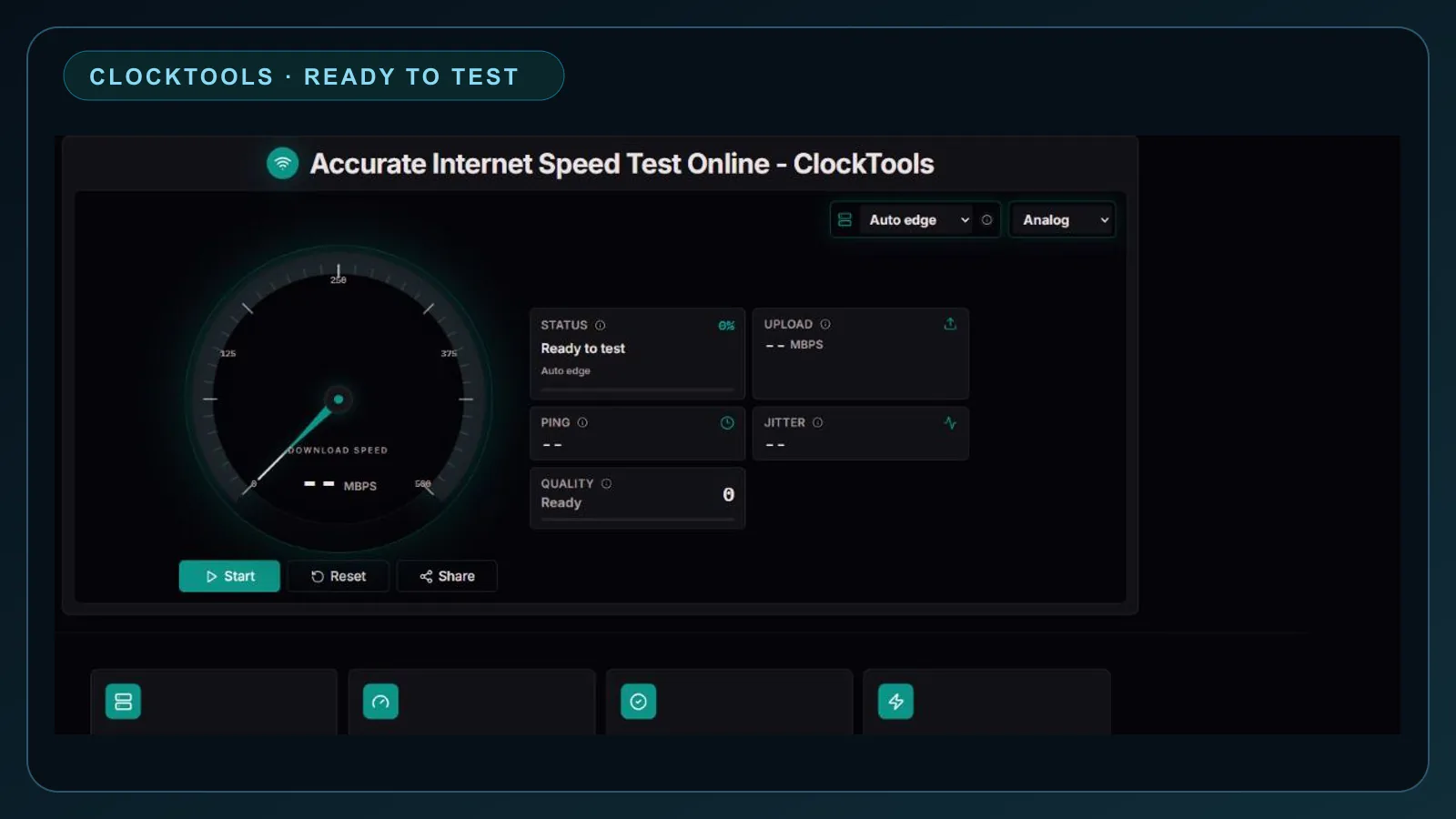Click the green checkmark circle feature icon

tap(638, 702)
